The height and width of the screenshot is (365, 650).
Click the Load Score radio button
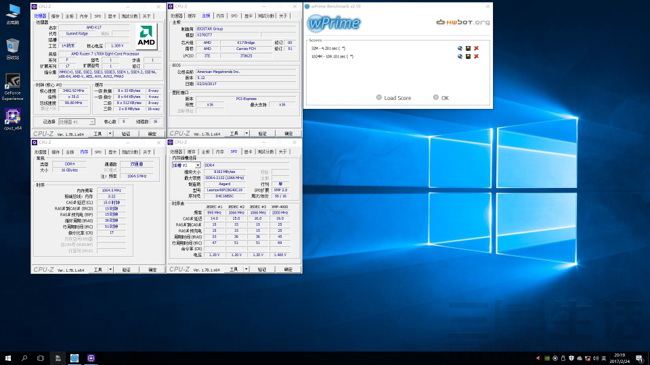(x=378, y=97)
